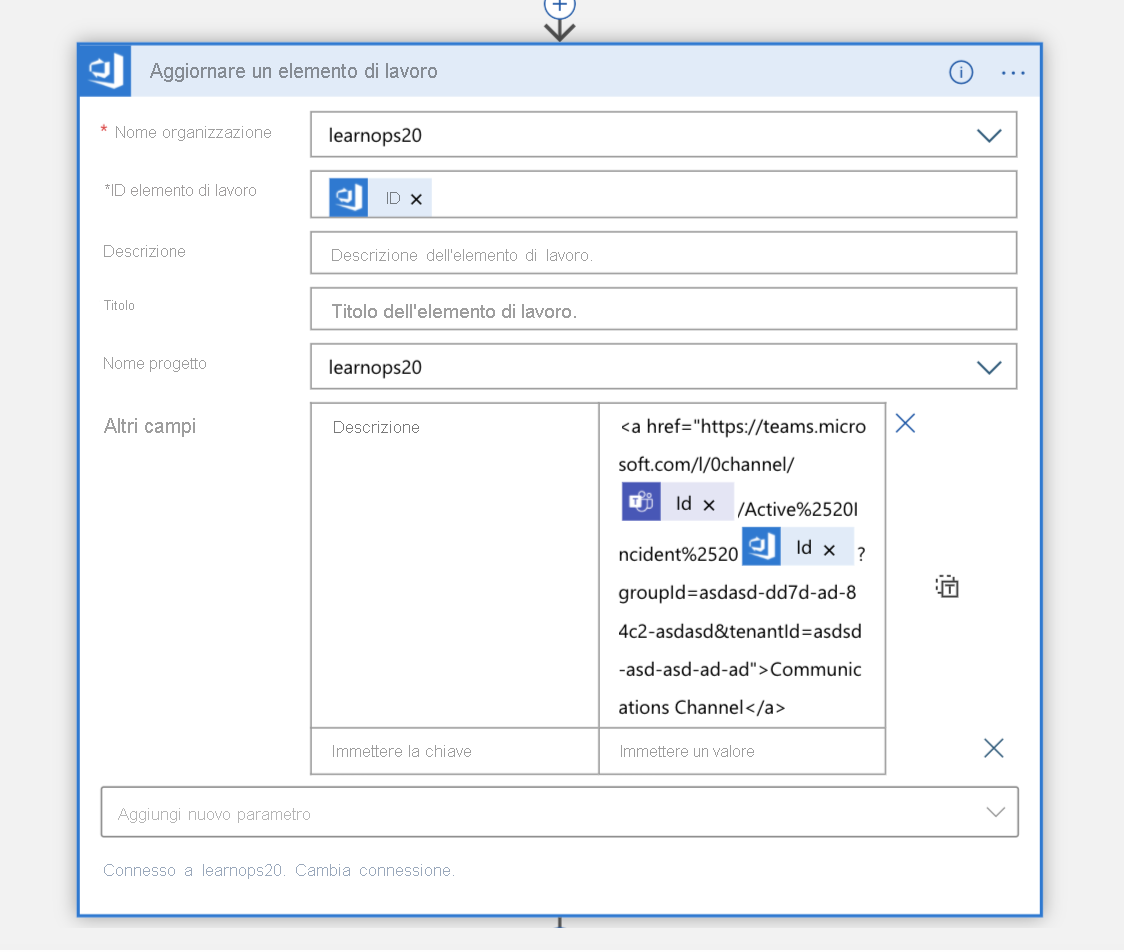Expand the Nome progetto dropdown

989,368
